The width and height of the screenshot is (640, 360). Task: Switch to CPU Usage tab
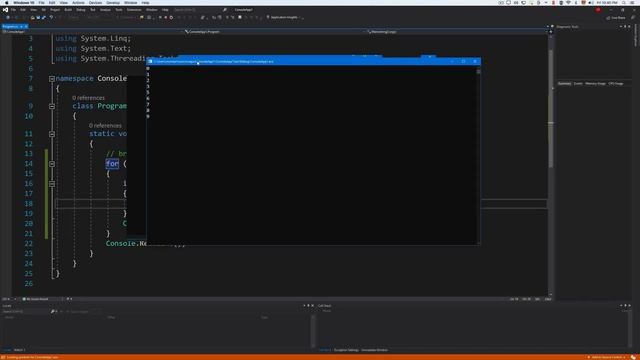(616, 84)
